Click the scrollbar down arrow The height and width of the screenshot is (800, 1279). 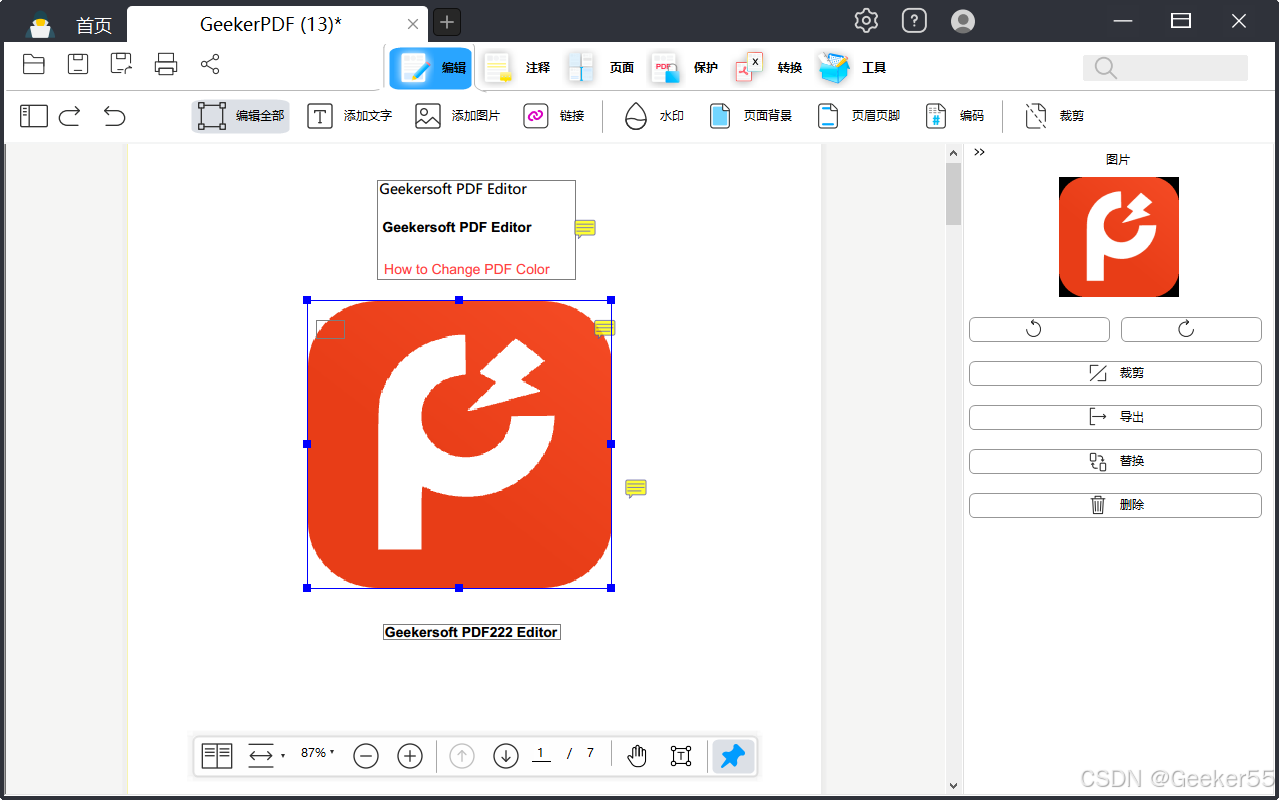point(954,786)
